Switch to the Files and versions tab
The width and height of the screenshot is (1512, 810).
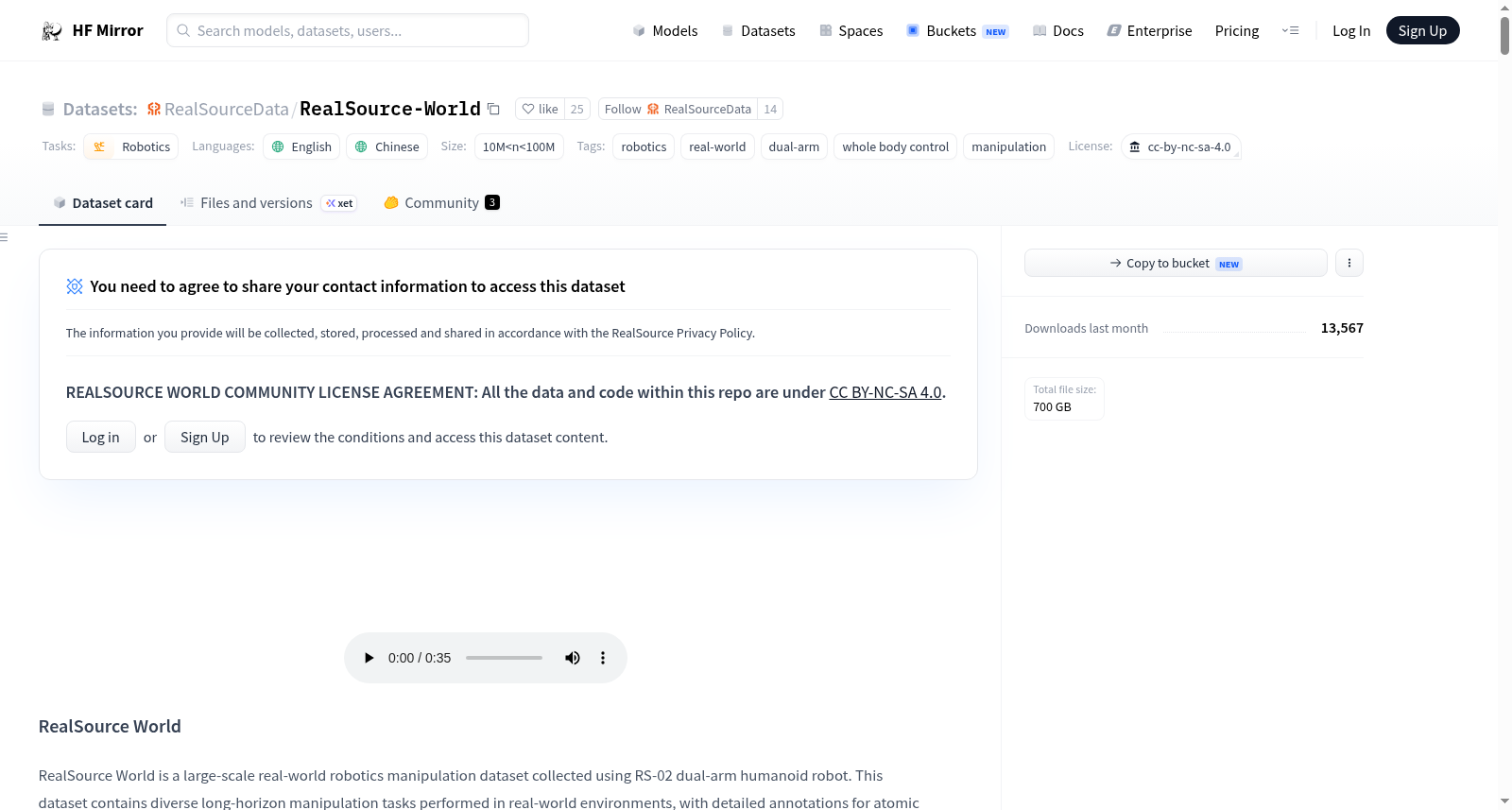pyautogui.click(x=268, y=203)
